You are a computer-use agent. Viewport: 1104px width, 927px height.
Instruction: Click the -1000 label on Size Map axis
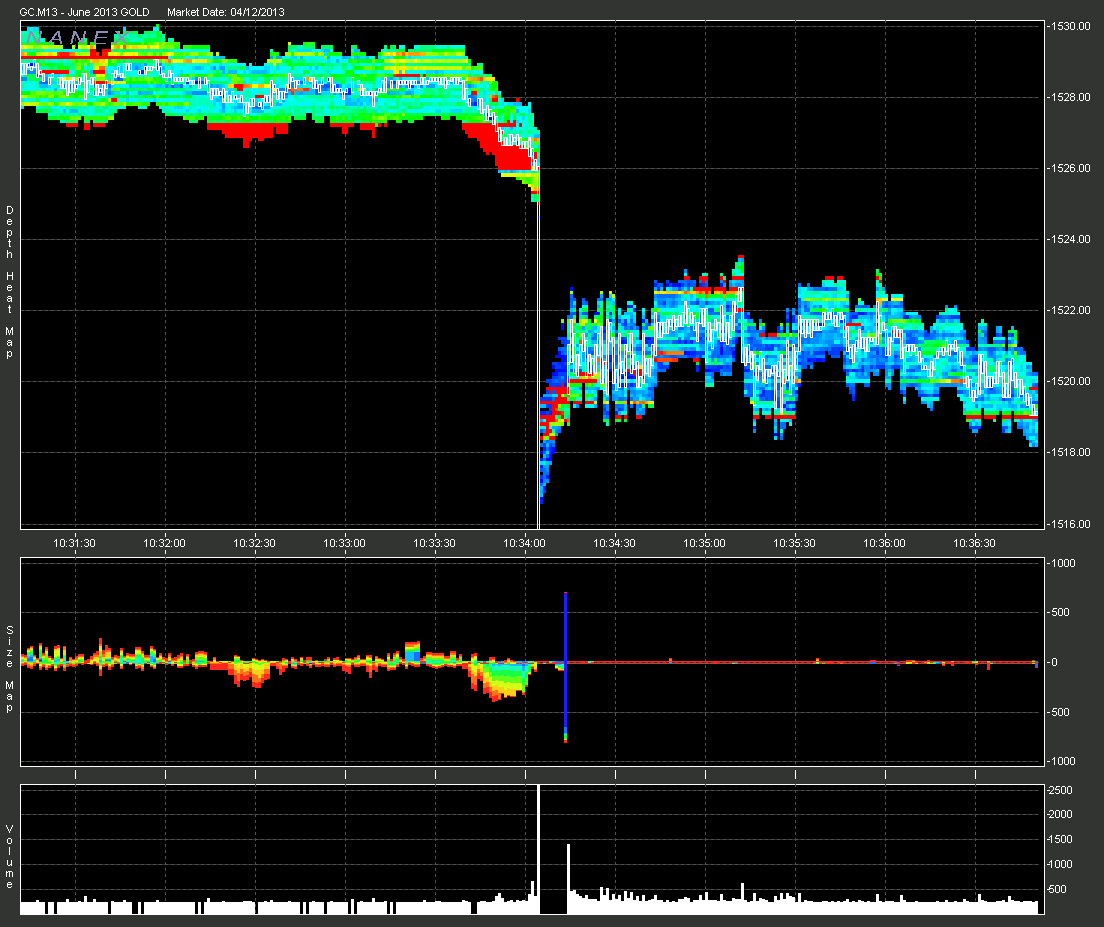click(x=1062, y=761)
